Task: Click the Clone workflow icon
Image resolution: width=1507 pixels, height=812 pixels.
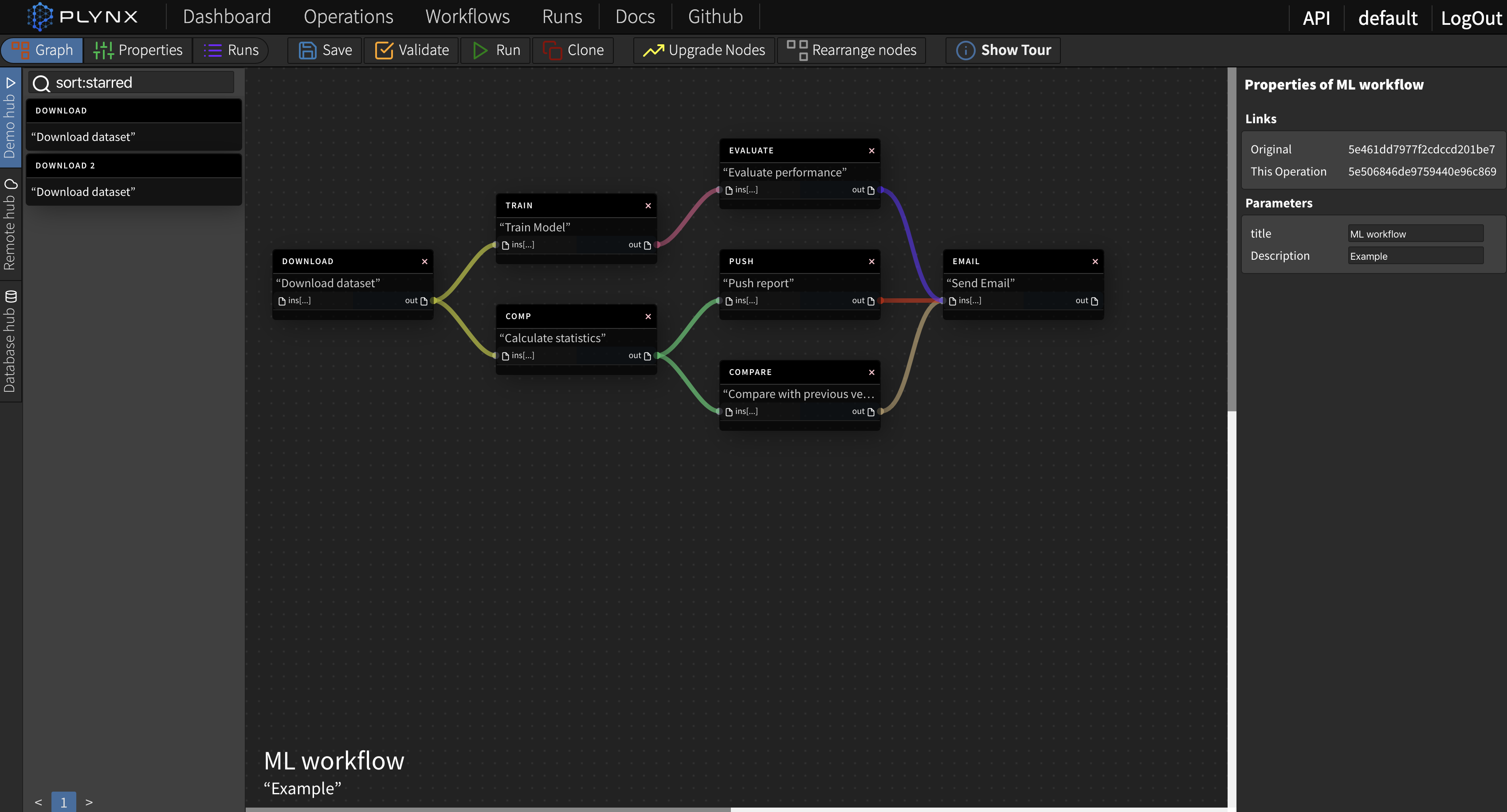Action: [x=552, y=50]
